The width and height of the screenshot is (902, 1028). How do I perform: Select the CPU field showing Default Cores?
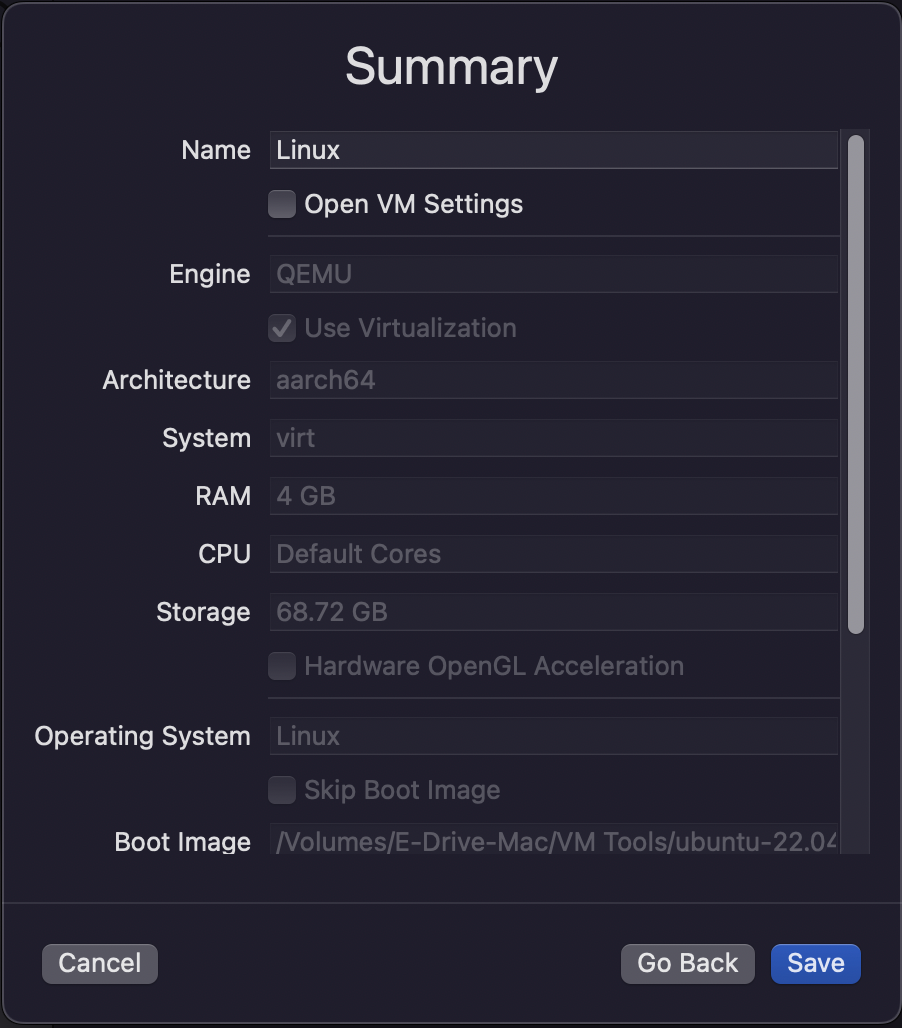pyautogui.click(x=554, y=554)
